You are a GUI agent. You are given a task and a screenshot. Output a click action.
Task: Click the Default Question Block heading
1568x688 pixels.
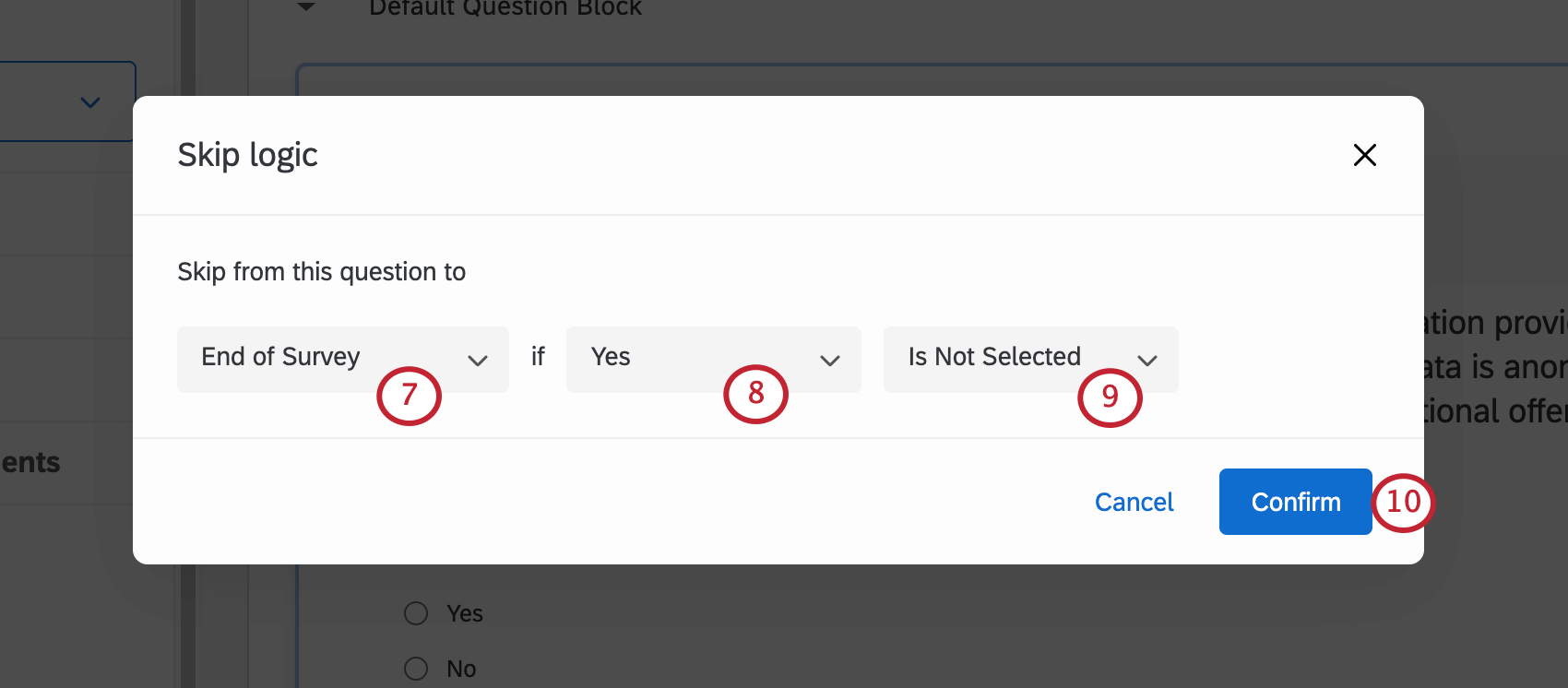point(505,8)
